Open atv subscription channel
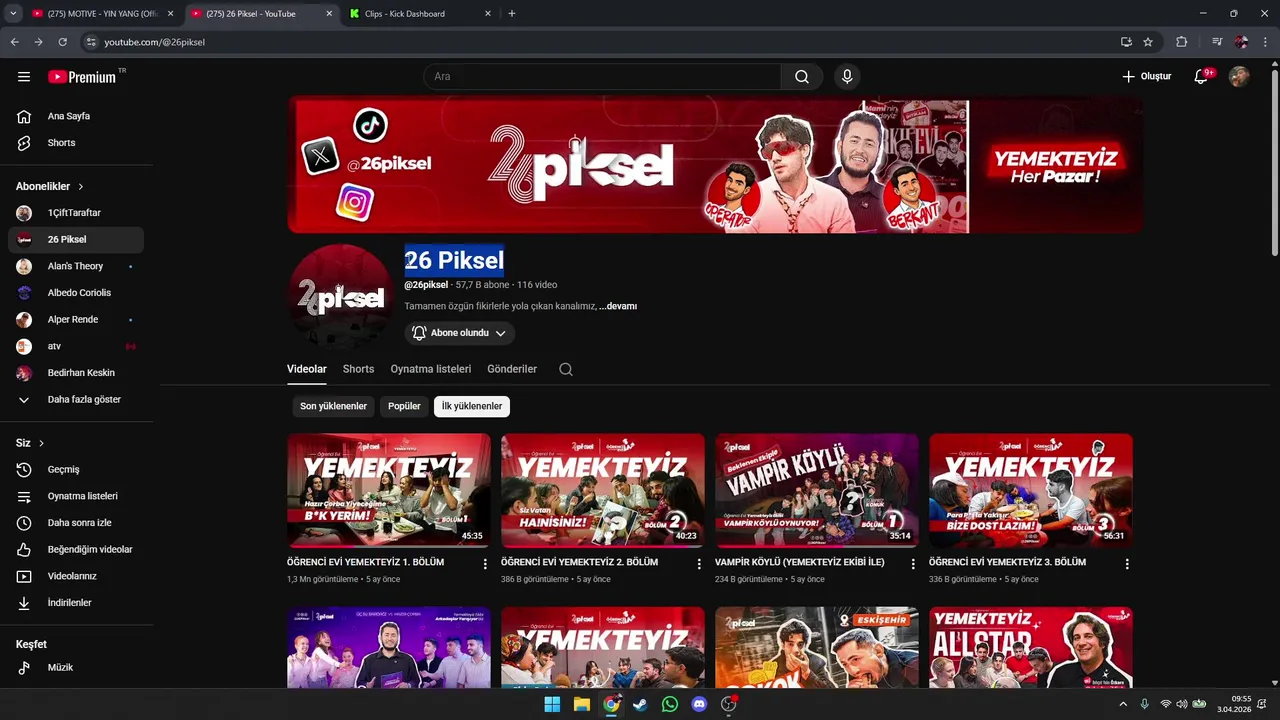The width and height of the screenshot is (1280, 720). coord(76,346)
